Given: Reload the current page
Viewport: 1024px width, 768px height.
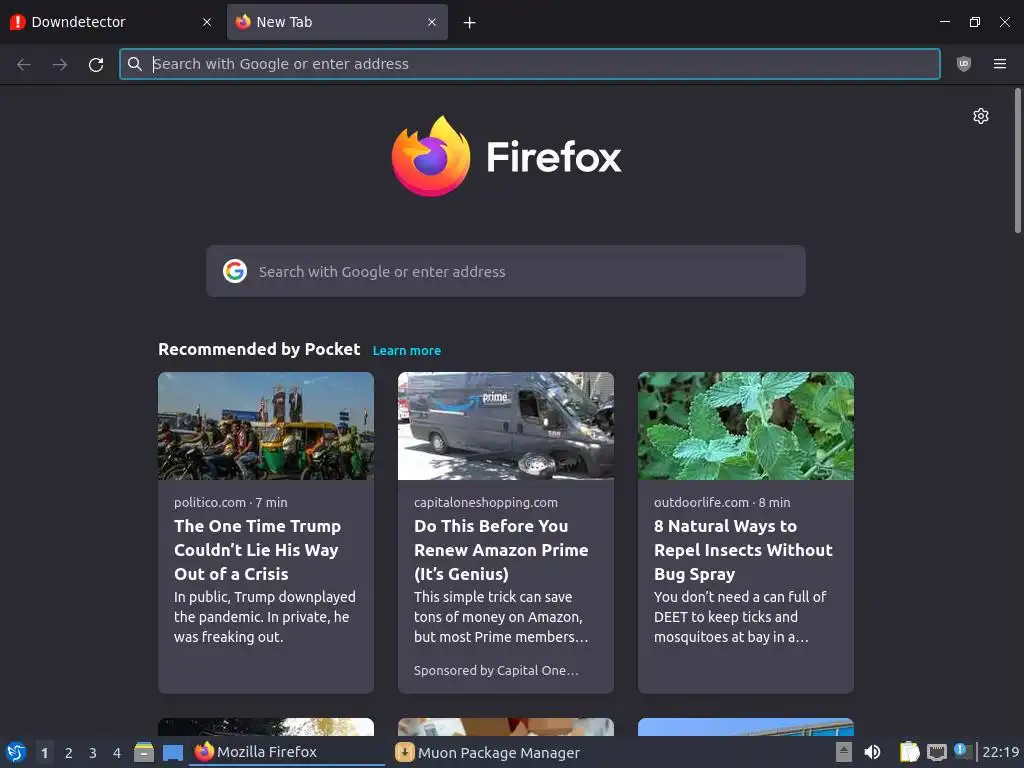Looking at the screenshot, I should pyautogui.click(x=96, y=64).
